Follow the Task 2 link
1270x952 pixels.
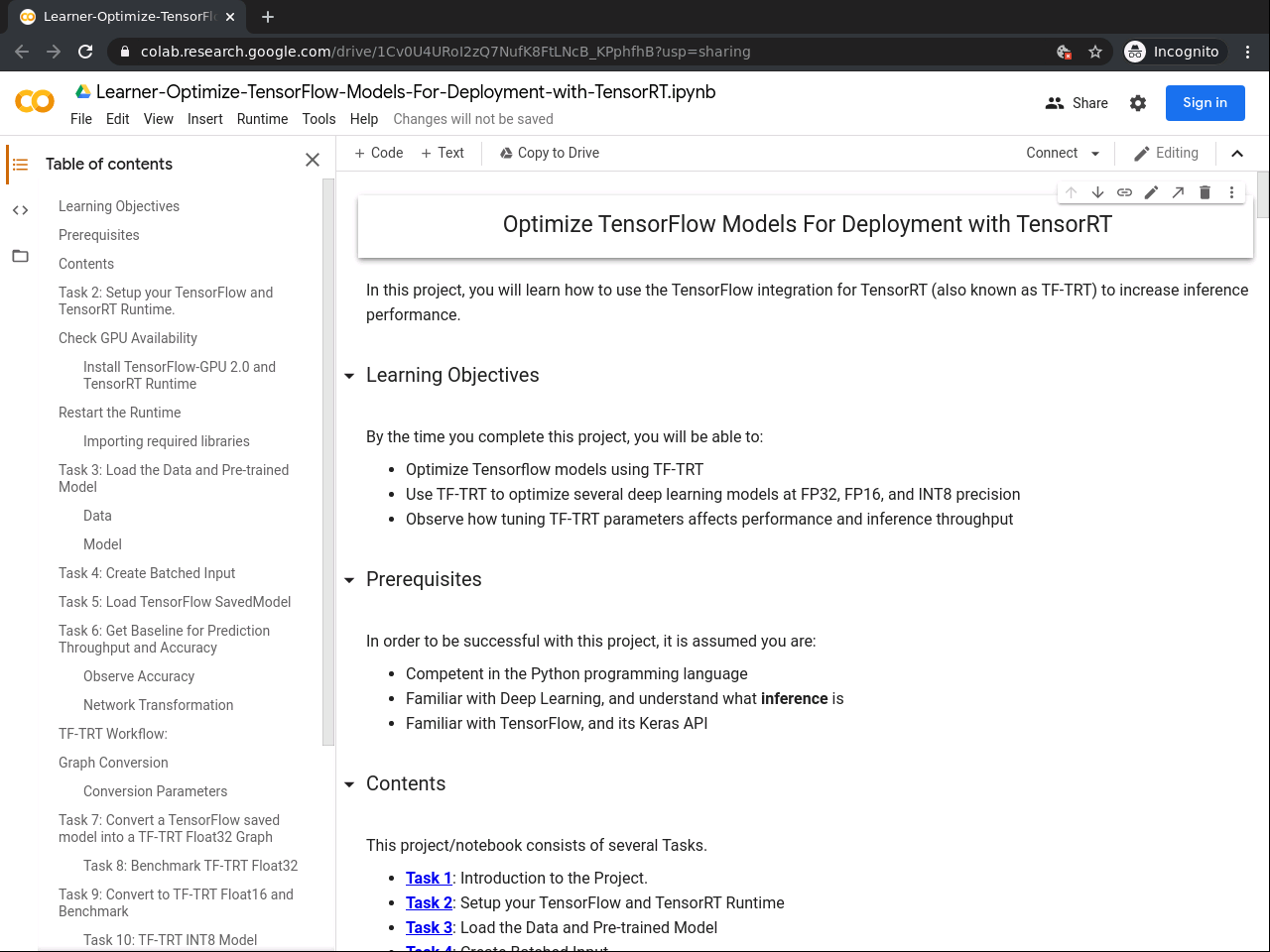coord(429,903)
